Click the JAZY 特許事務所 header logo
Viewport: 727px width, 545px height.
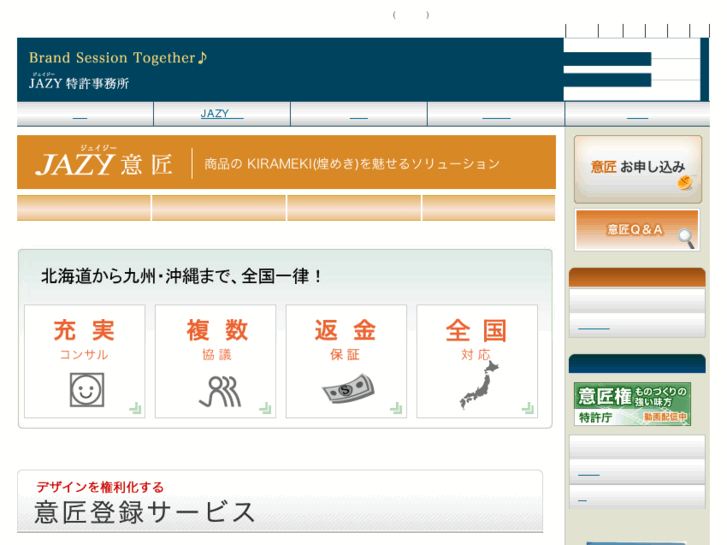point(79,81)
